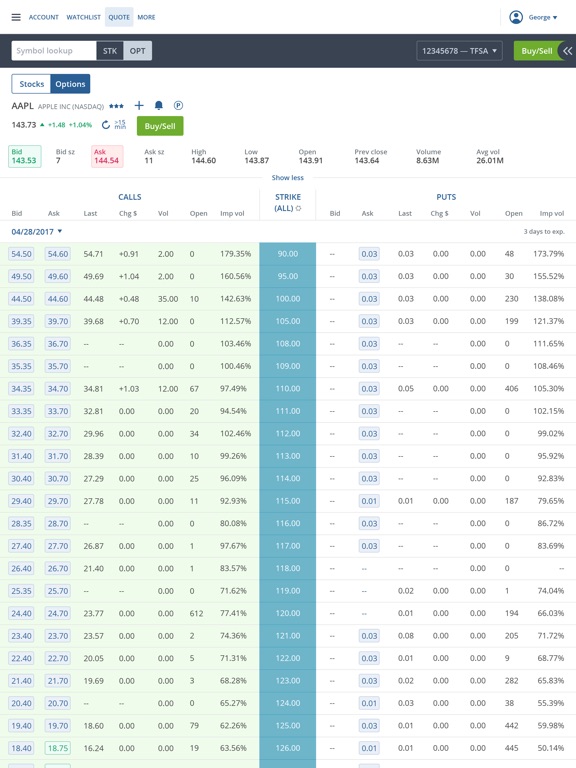Viewport: 576px width, 768px height.
Task: Click put ask 0.03 at strike 90
Action: pyautogui.click(x=369, y=254)
